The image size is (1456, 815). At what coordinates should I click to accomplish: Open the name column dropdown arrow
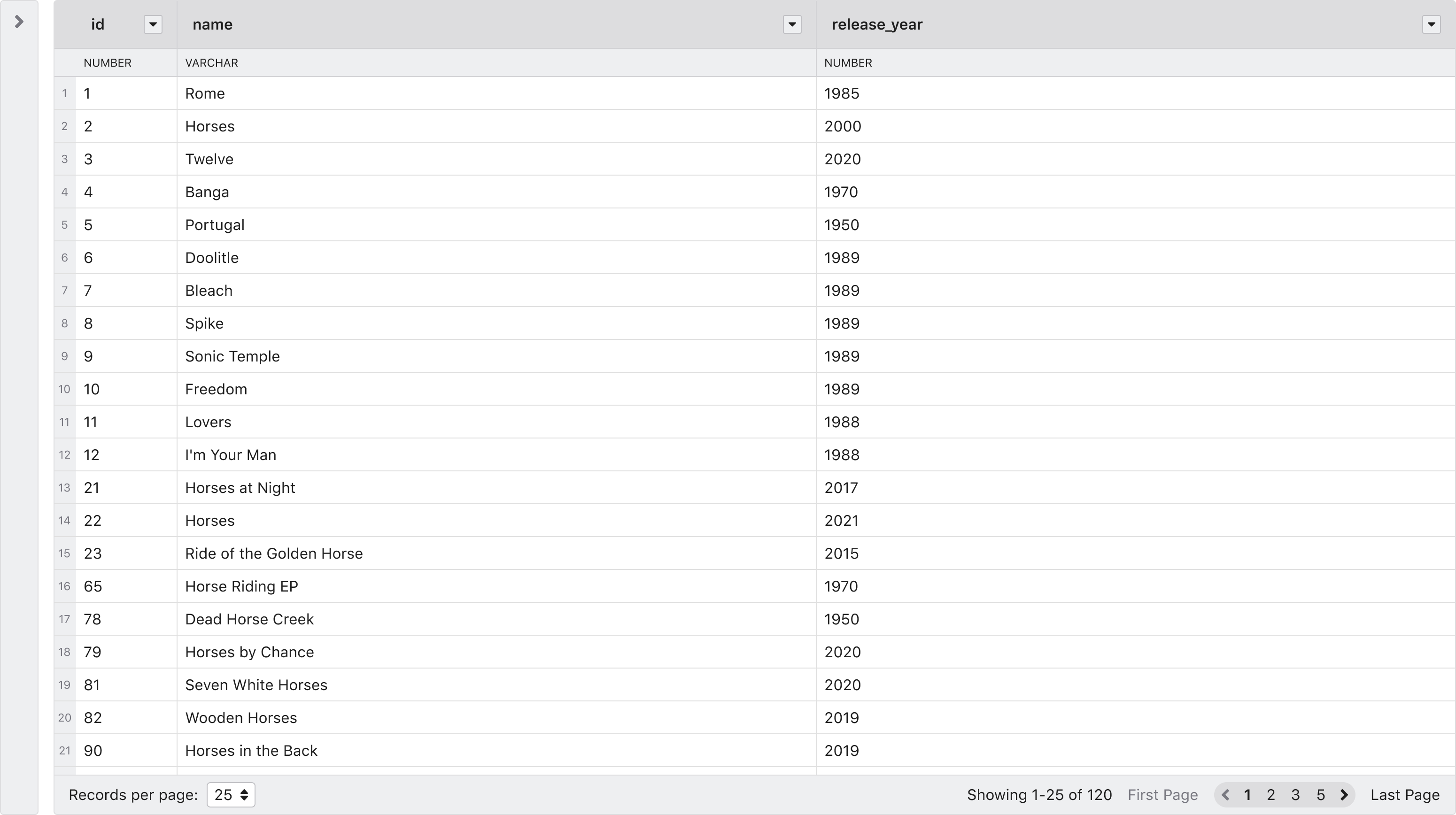792,24
